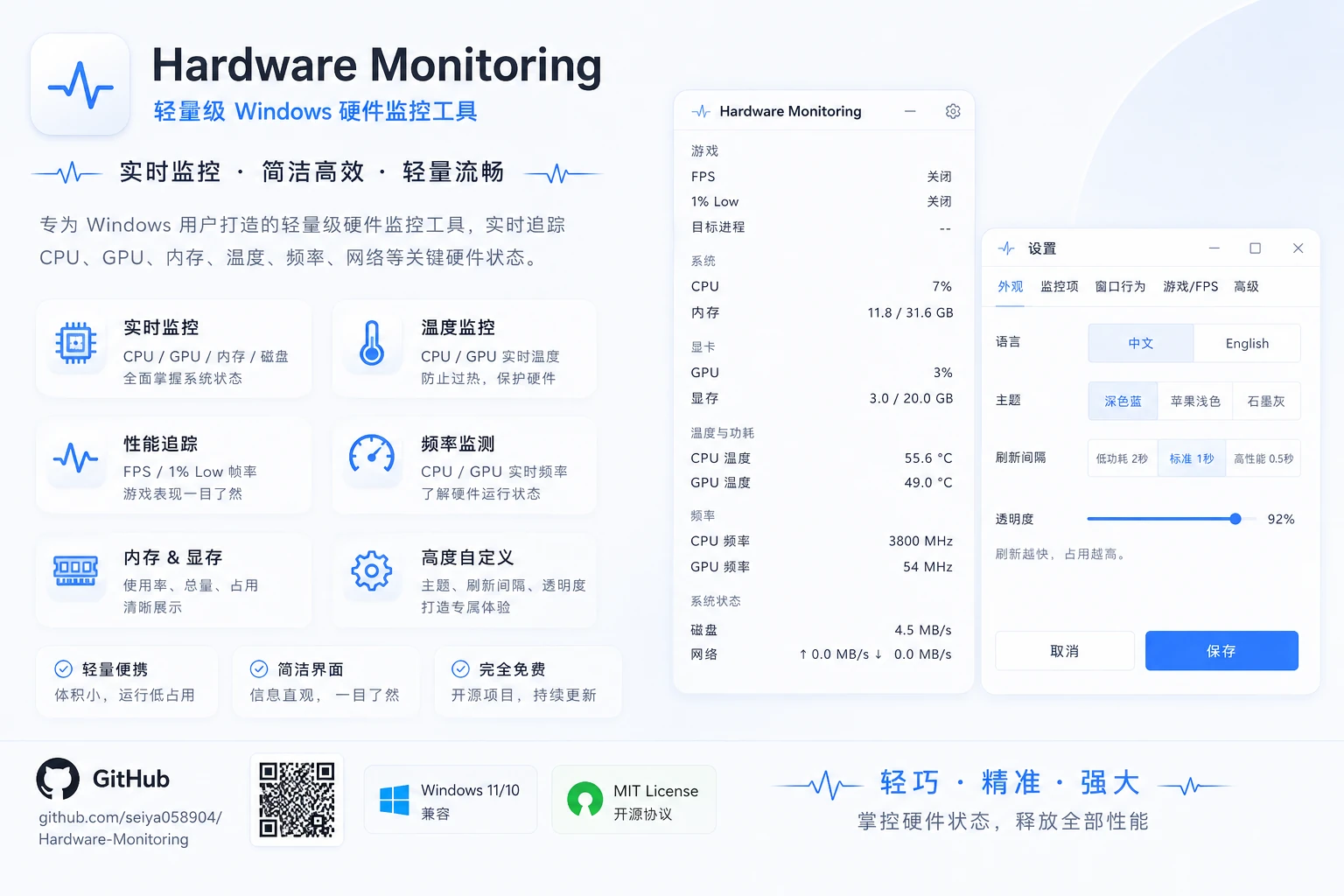Click the Hardware Monitoring app logo icon

(80, 84)
